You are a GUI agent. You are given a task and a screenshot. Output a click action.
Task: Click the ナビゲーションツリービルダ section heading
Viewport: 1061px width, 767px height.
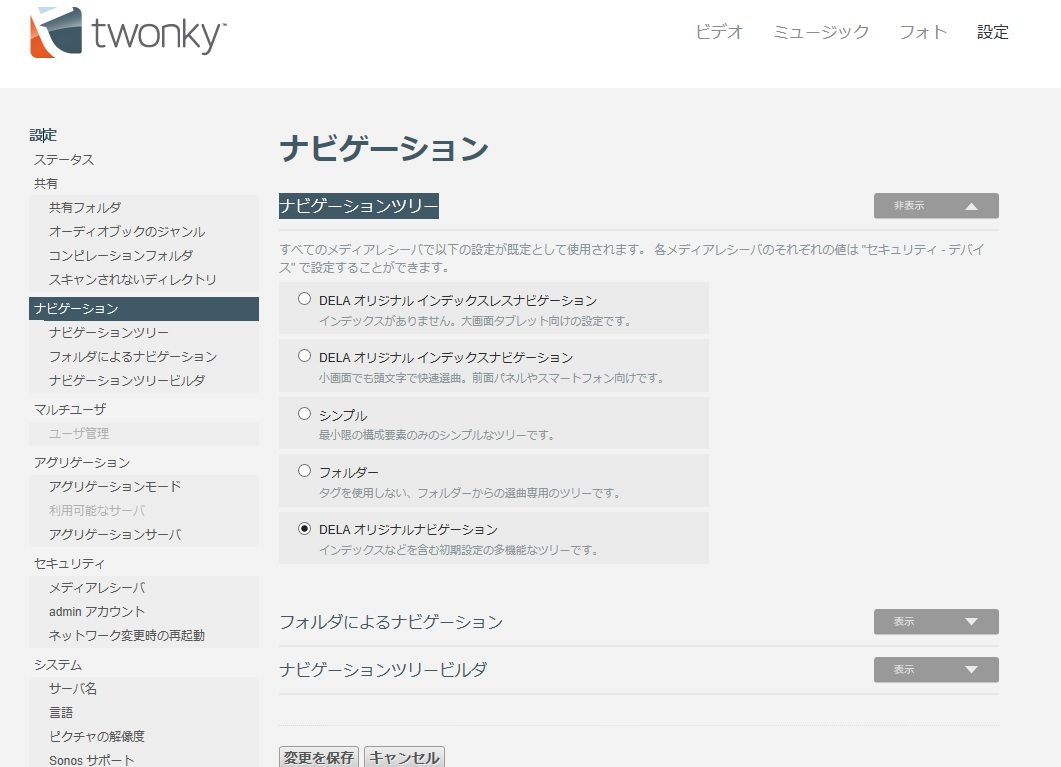(383, 670)
